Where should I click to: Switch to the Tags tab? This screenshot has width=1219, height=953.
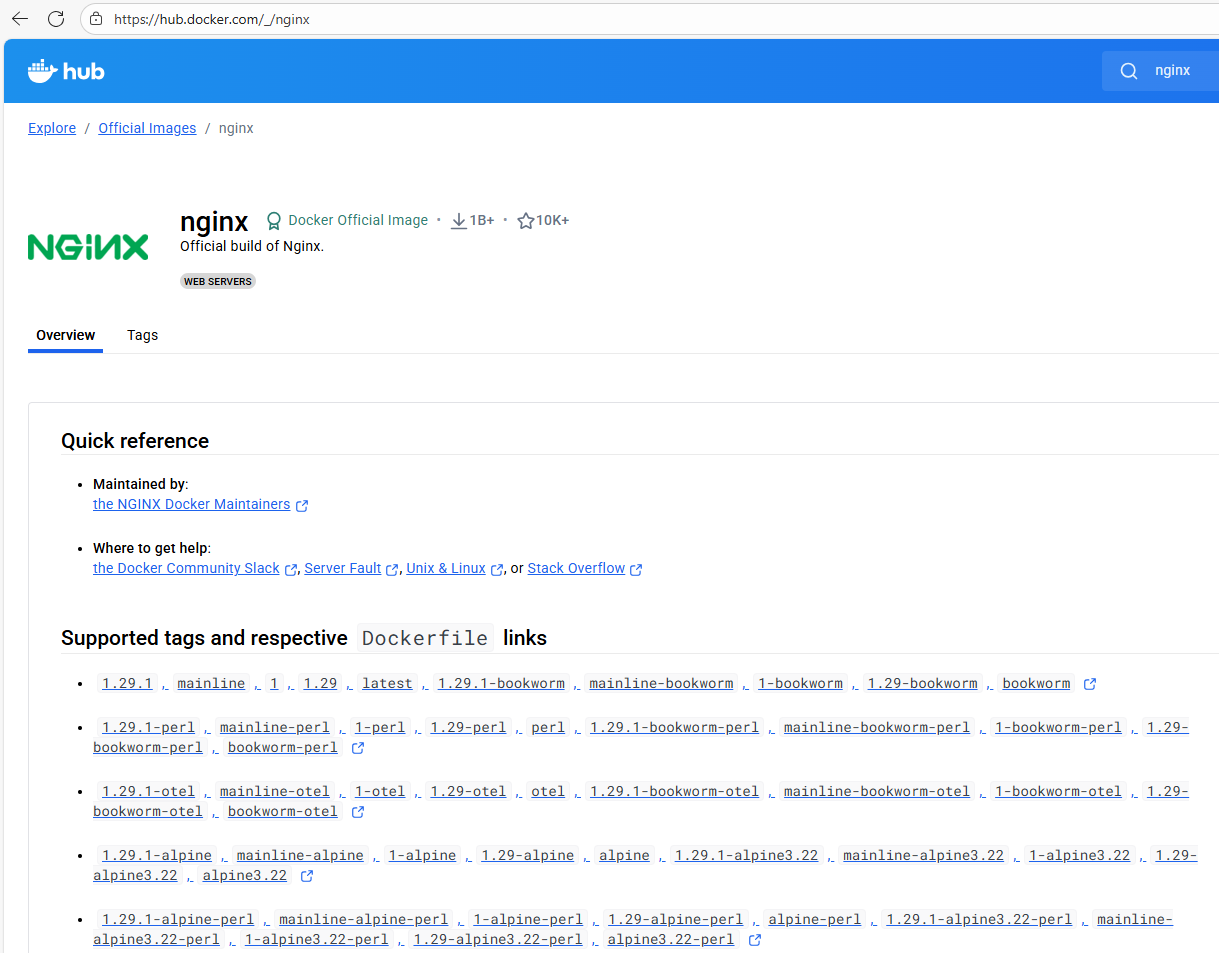pyautogui.click(x=142, y=335)
